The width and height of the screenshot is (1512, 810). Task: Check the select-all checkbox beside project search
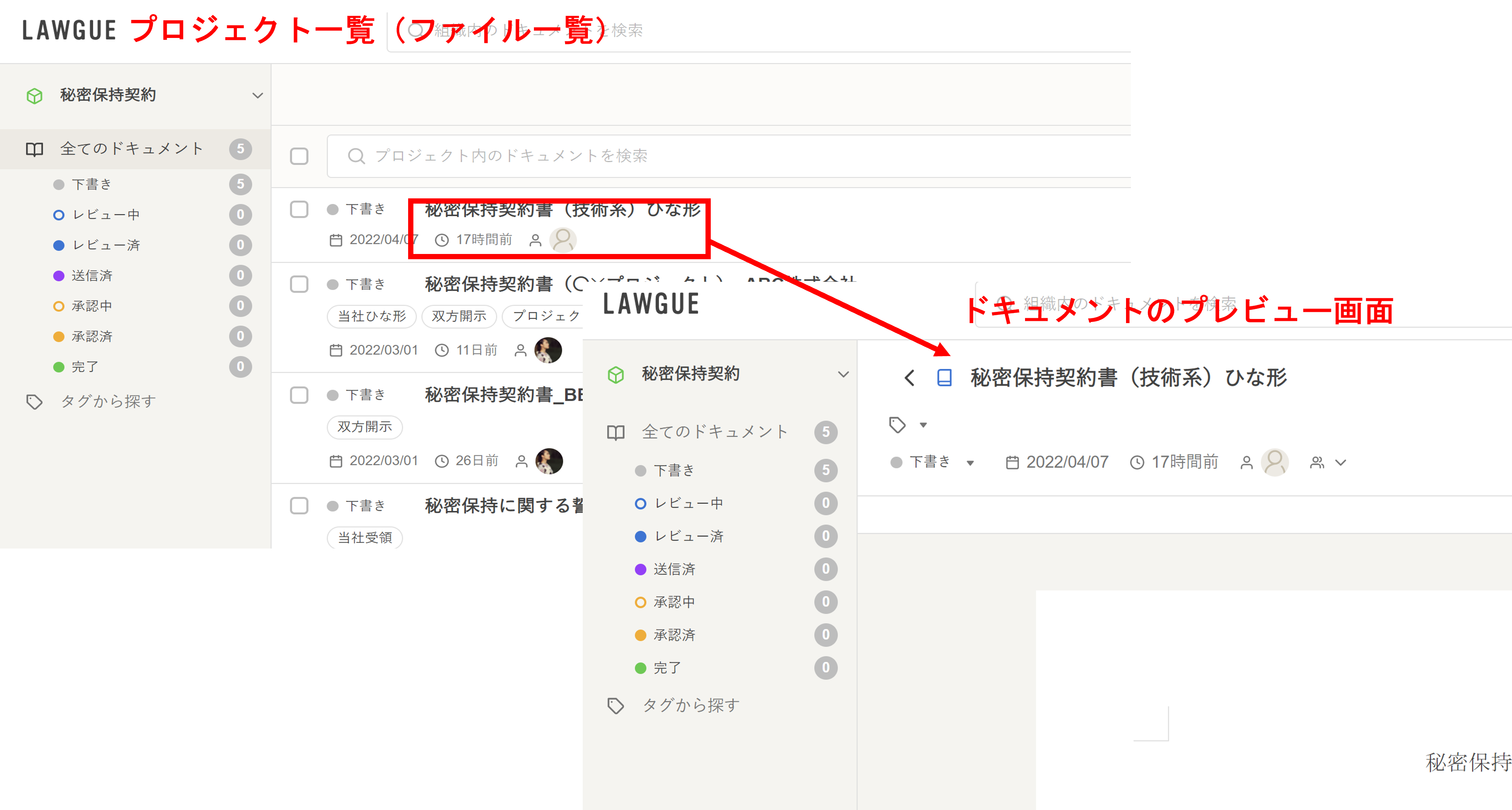click(299, 156)
